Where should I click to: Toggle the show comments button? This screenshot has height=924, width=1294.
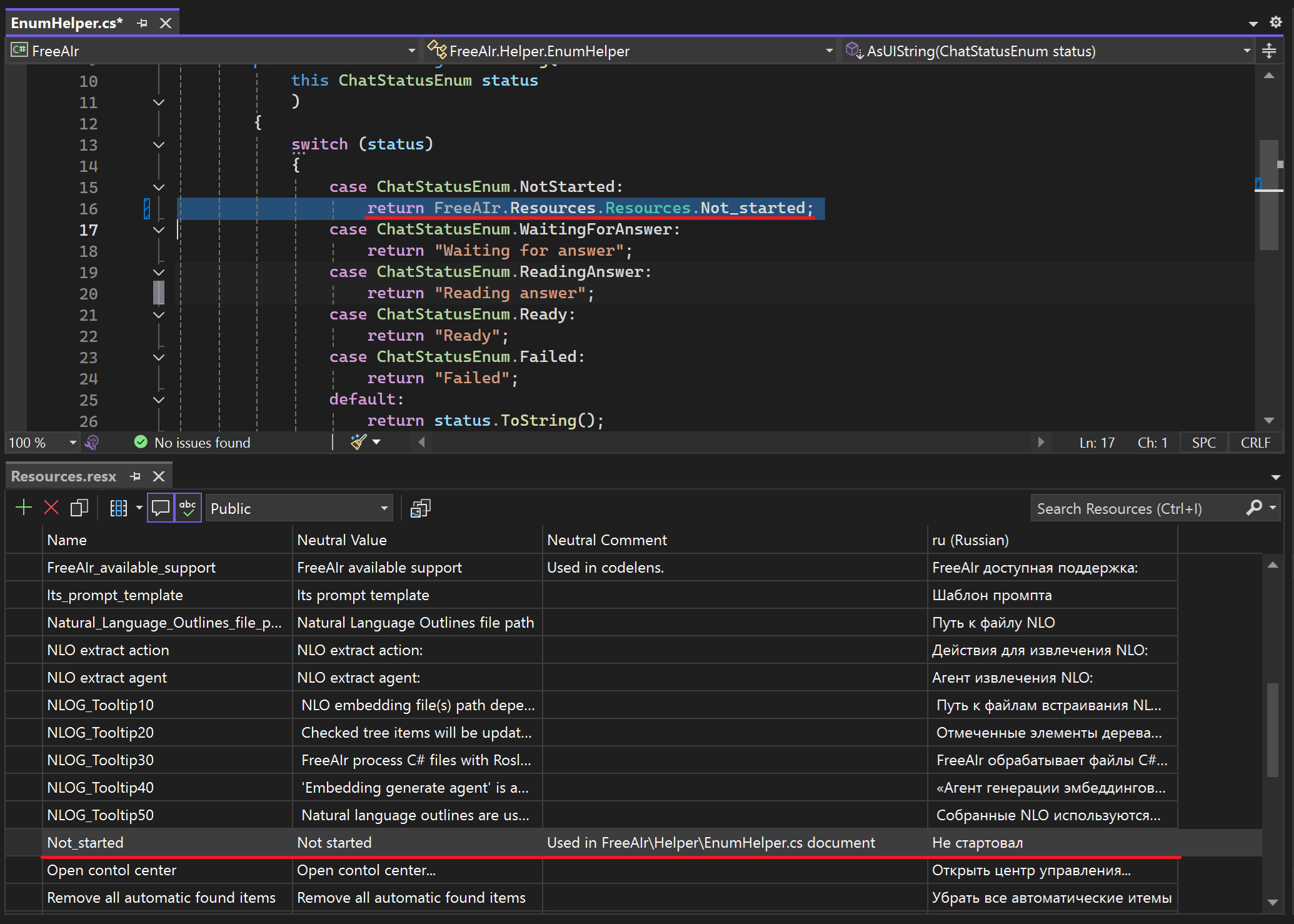pyautogui.click(x=161, y=508)
